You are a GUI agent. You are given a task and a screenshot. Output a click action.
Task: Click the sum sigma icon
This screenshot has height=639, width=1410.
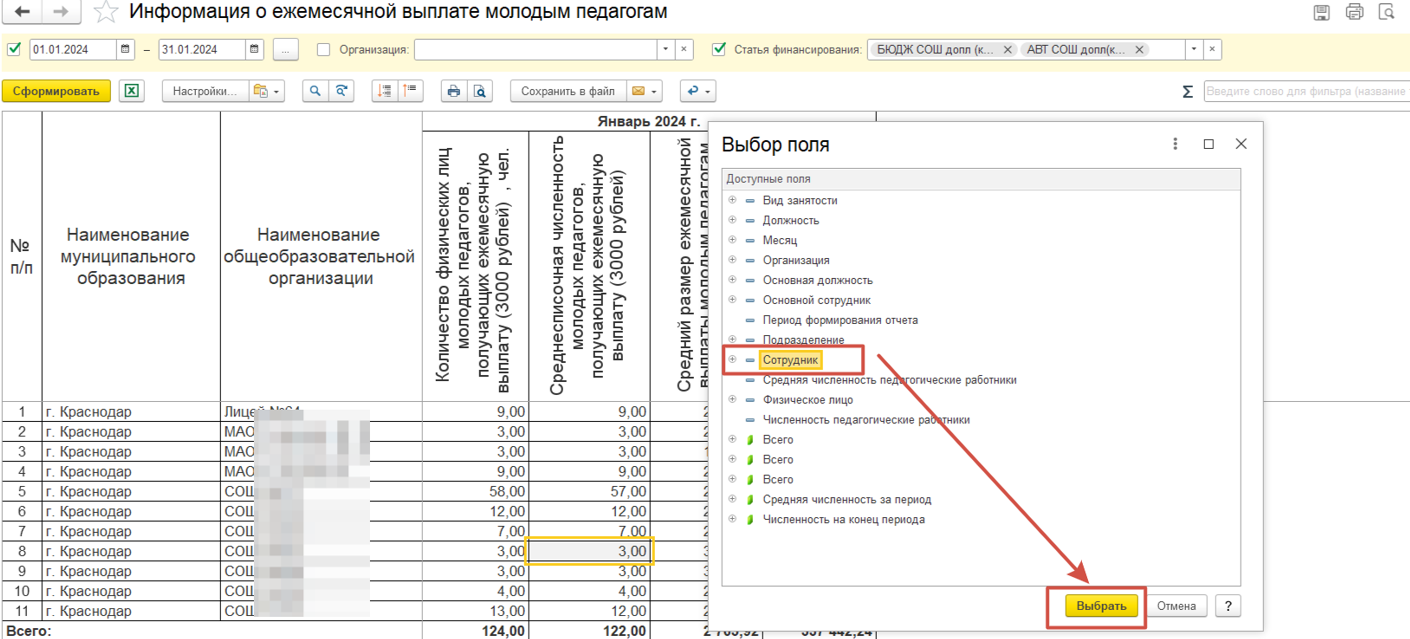(1187, 92)
